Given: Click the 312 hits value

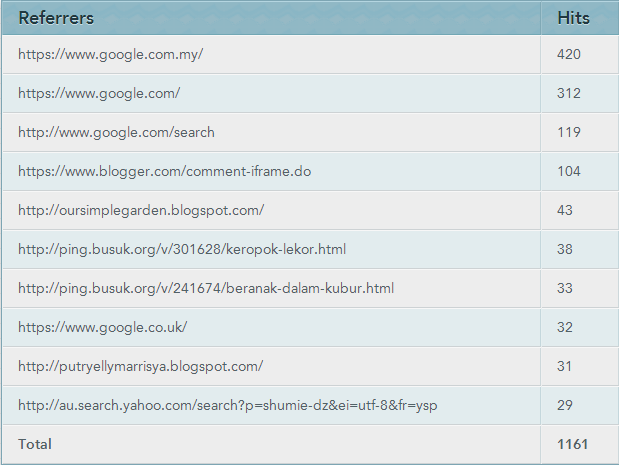Looking at the screenshot, I should 569,94.
